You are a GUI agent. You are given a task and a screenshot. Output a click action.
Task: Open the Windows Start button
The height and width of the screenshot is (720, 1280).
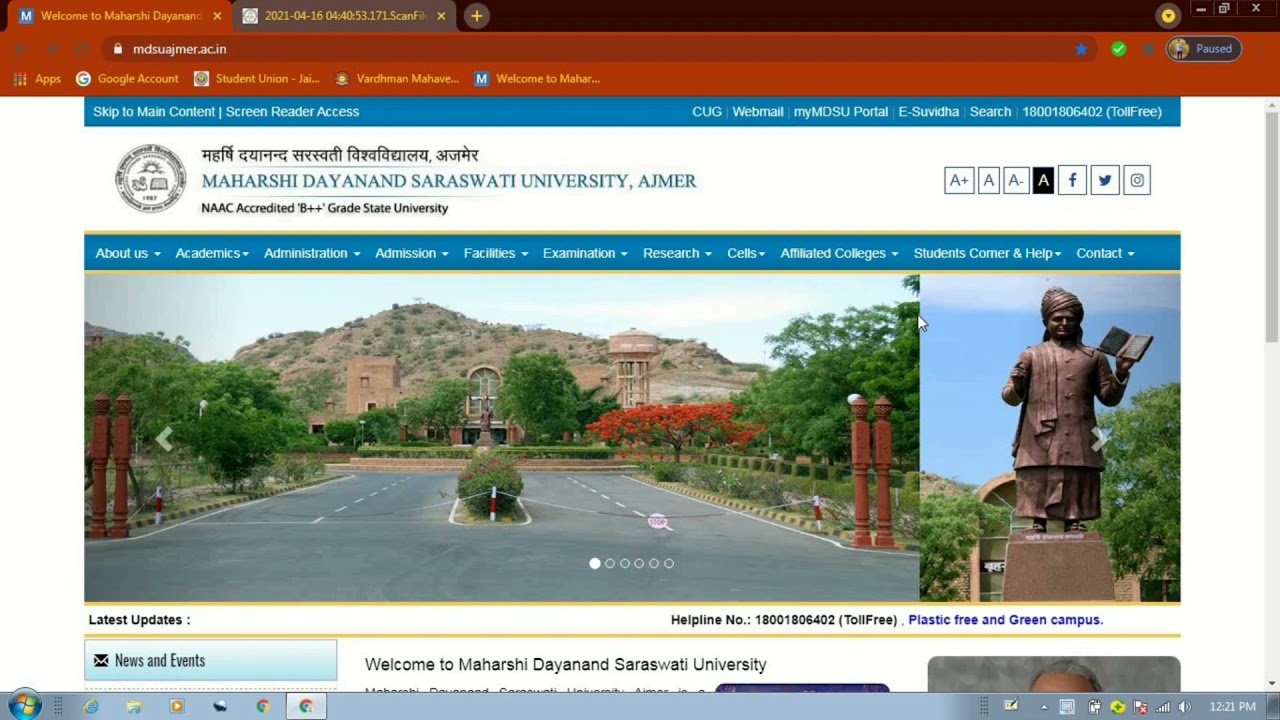point(25,706)
